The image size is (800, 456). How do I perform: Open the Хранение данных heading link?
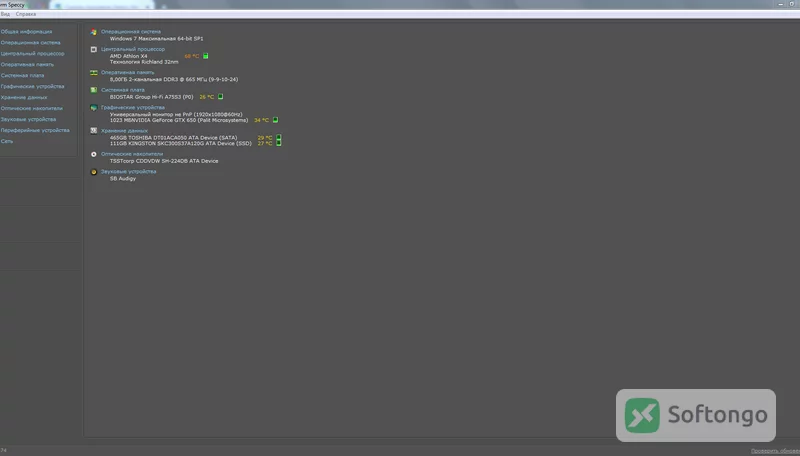(124, 131)
